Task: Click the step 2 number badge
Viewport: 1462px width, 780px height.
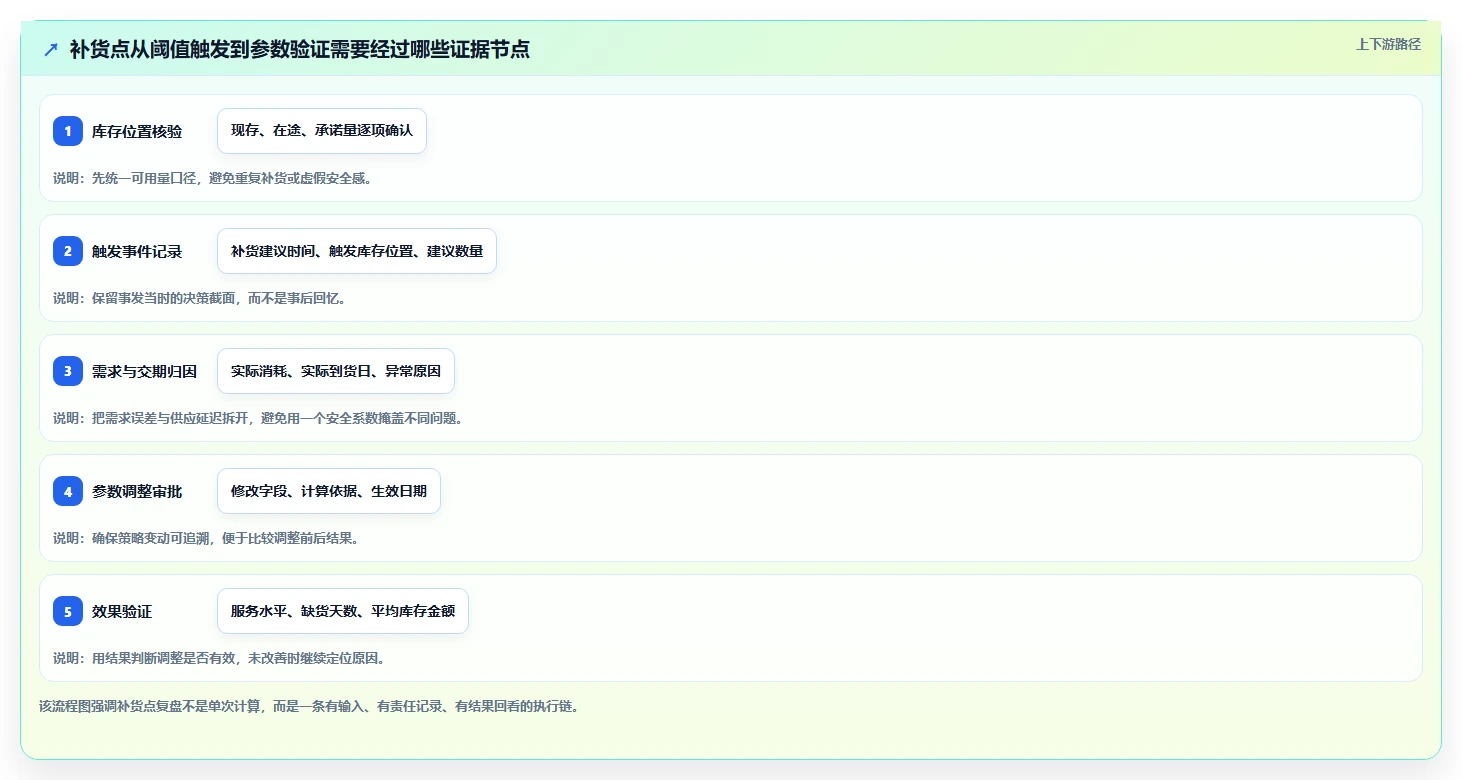Action: pos(68,251)
